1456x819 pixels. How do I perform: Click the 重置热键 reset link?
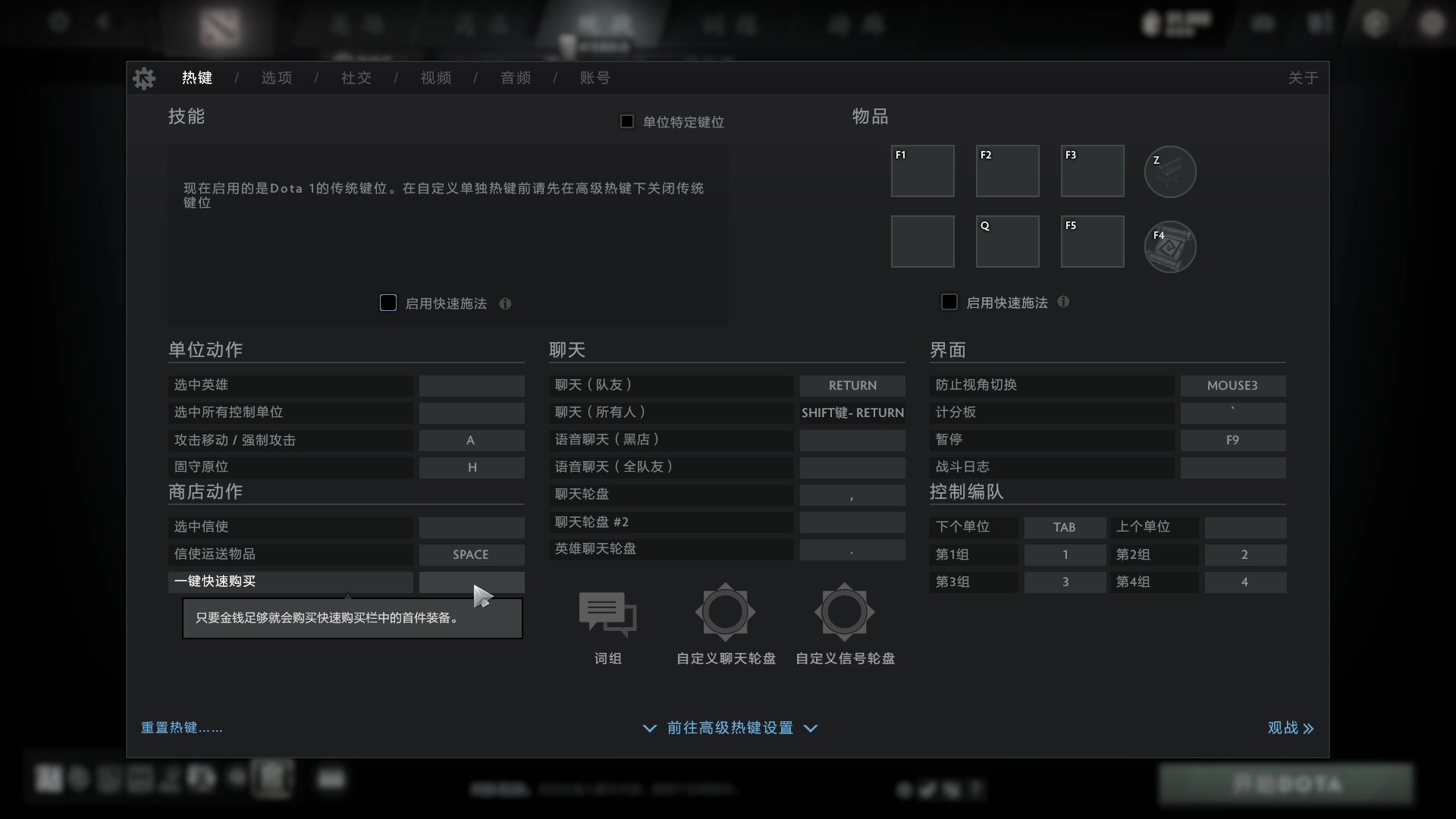(x=181, y=727)
